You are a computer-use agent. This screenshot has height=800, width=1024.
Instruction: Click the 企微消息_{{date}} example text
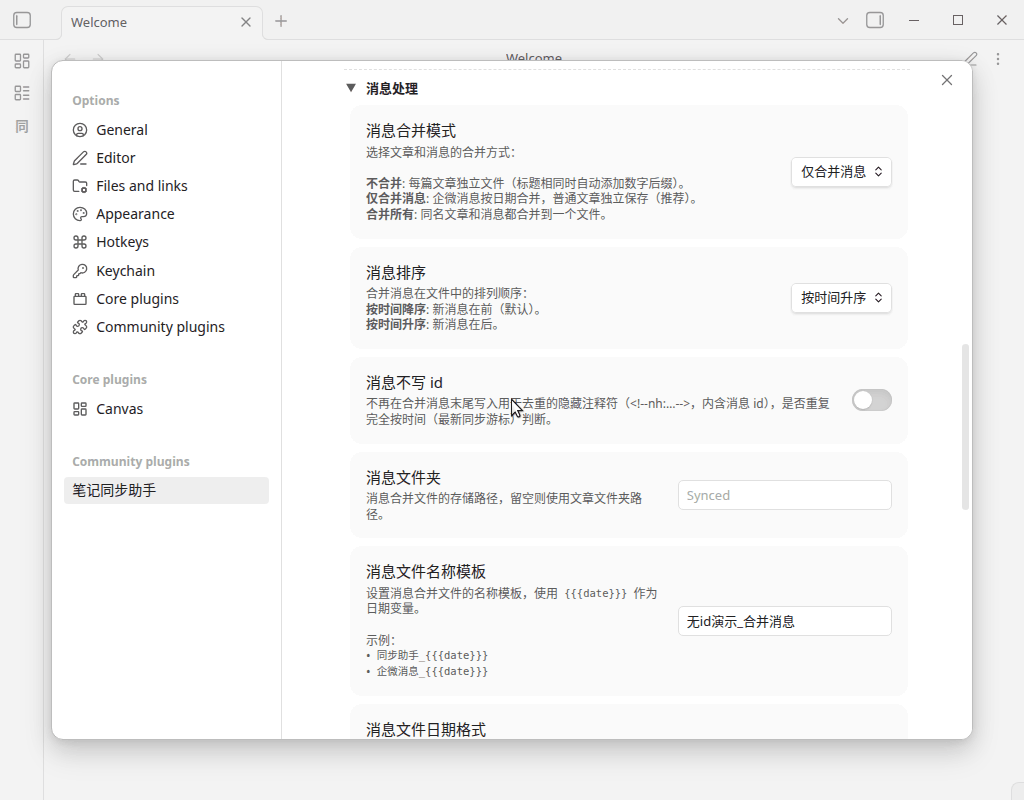coord(432,671)
